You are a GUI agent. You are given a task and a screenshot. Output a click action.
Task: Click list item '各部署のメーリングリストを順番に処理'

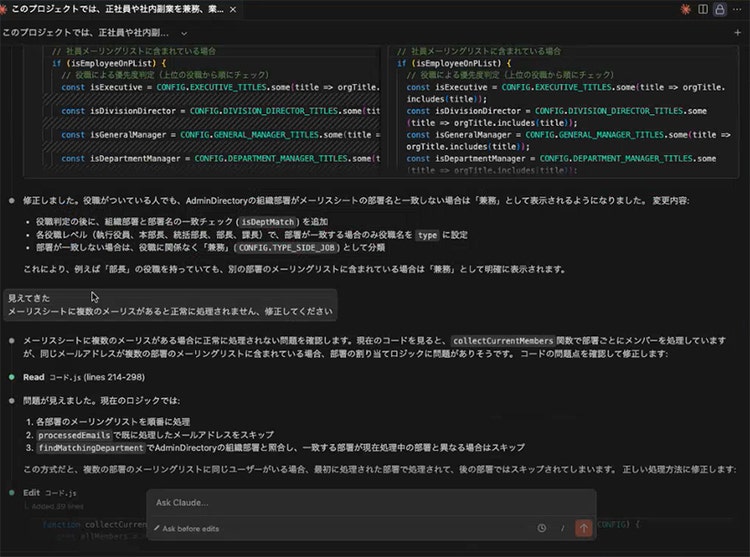113,422
